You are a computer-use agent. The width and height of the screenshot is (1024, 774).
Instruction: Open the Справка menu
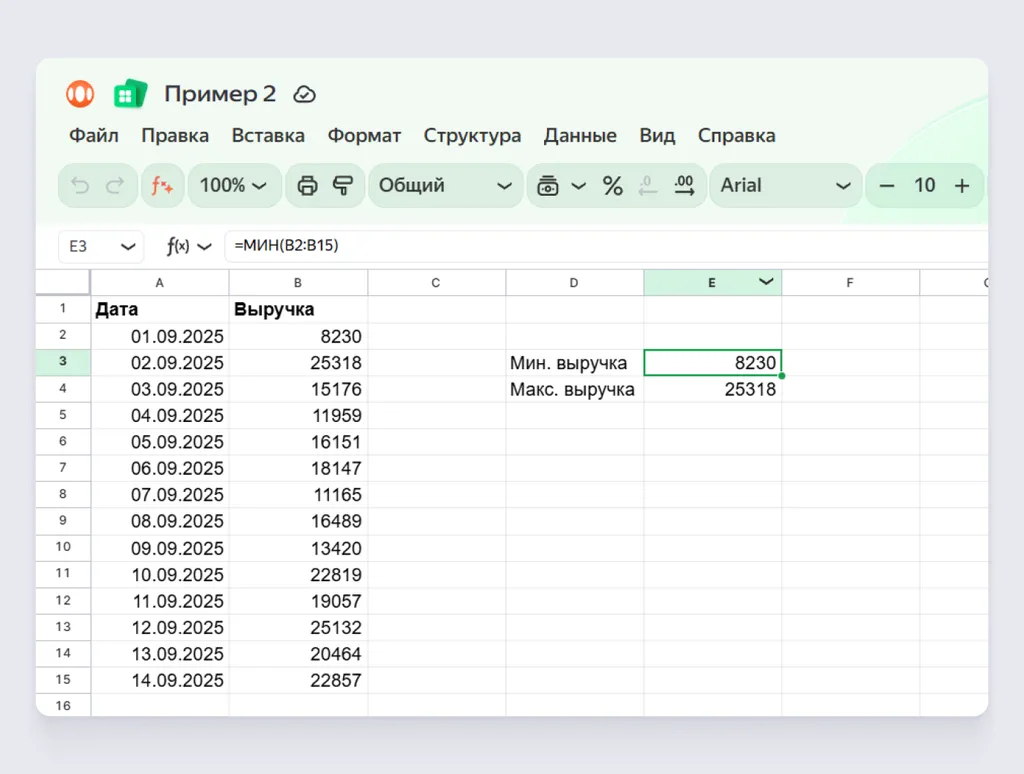(x=737, y=136)
